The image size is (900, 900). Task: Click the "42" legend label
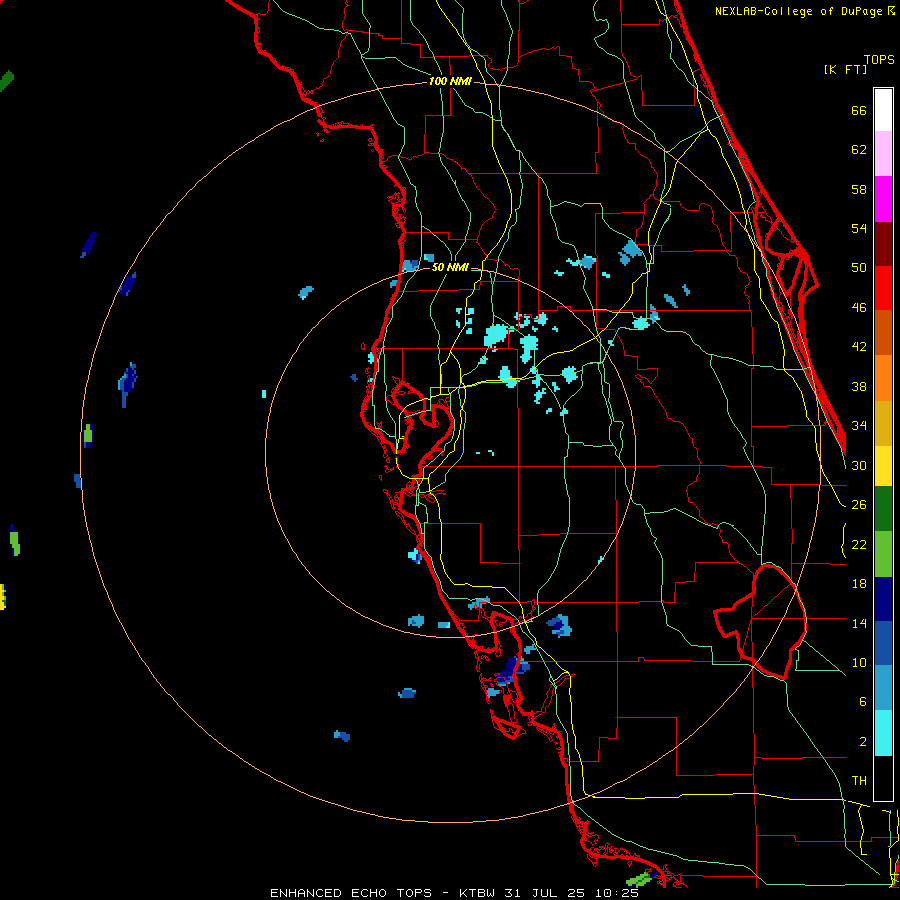click(x=859, y=347)
